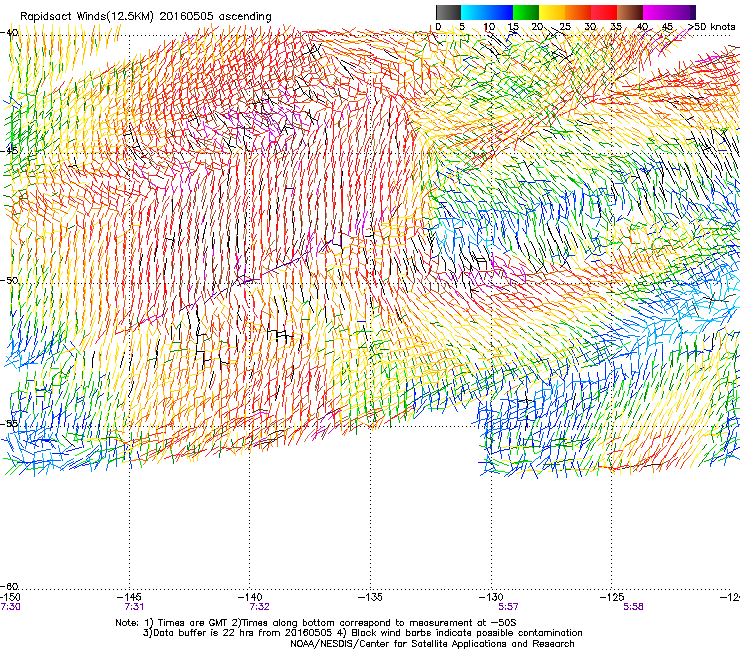Select the red 30-35 knots legend segment
This screenshot has width=740, height=650.
604,12
